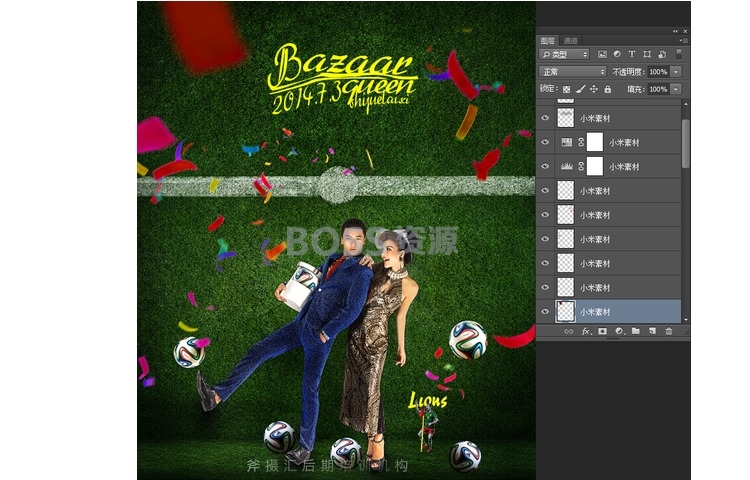Filter layers by shape layer icon
This screenshot has width=750, height=480.
[647, 55]
